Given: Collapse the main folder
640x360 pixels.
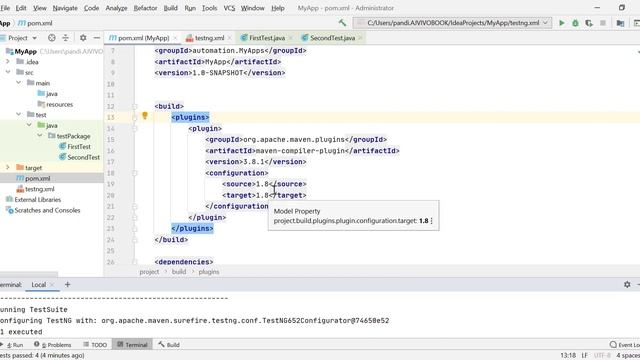Looking at the screenshot, I should [x=18, y=83].
